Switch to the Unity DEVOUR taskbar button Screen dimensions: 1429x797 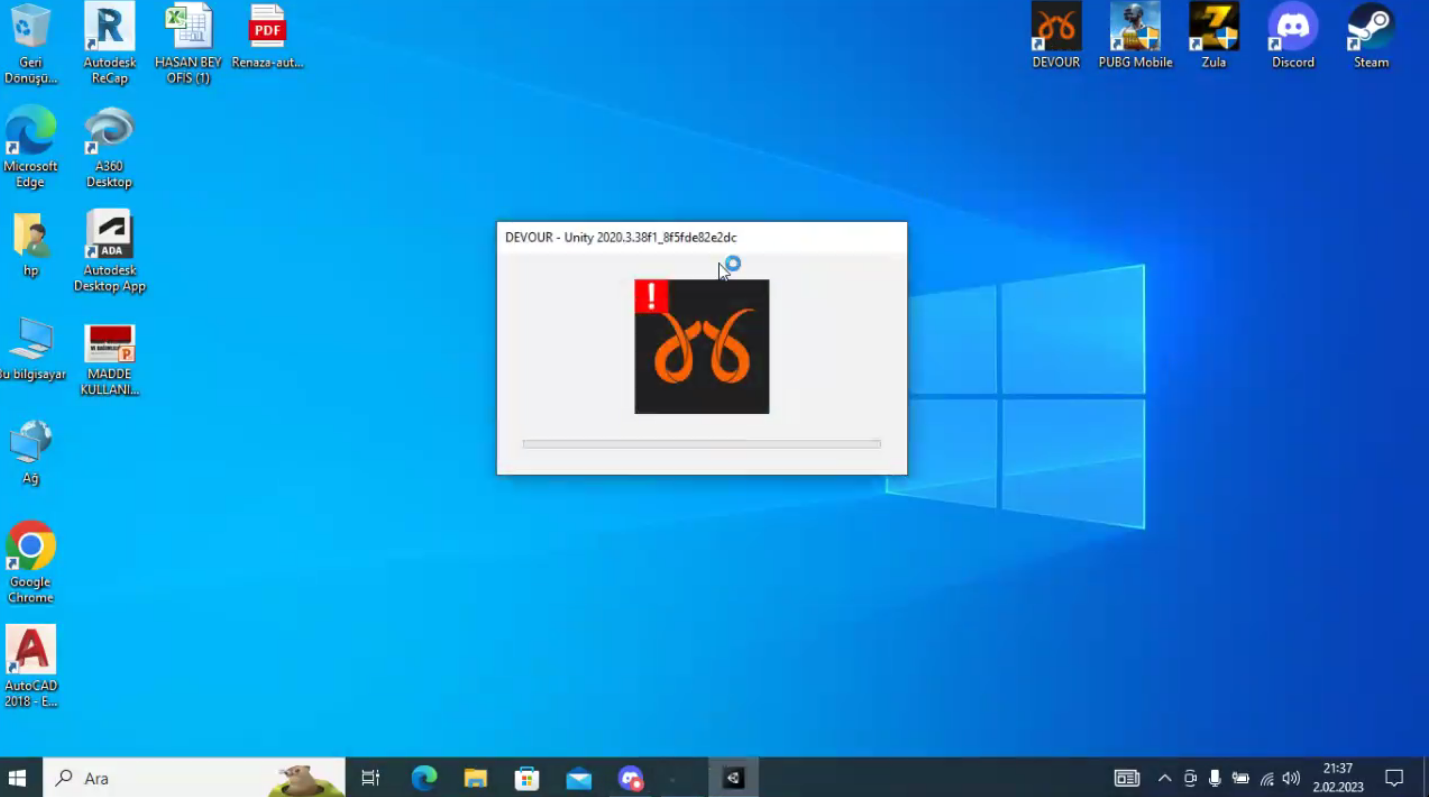[x=734, y=778]
